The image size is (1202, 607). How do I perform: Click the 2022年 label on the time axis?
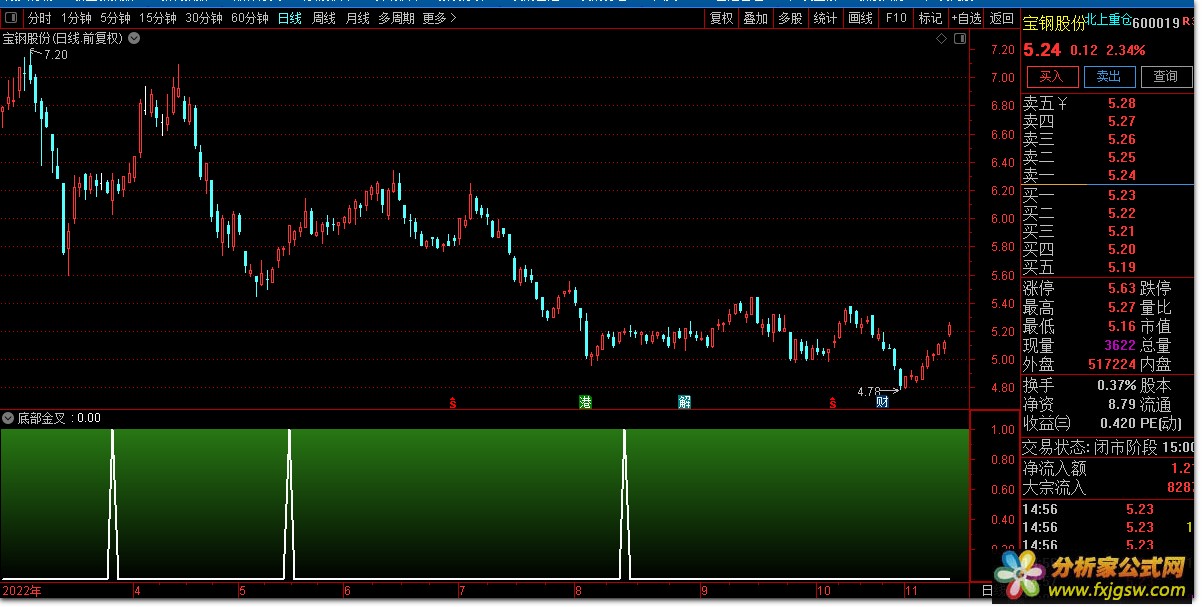[x=21, y=592]
